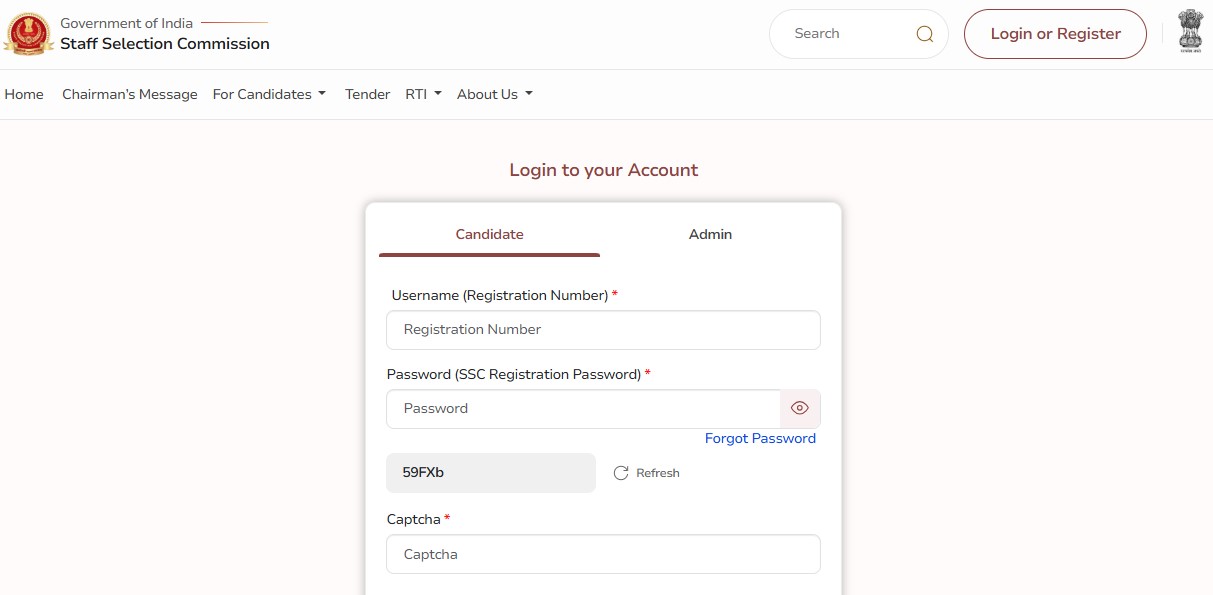
Task: Click the search magnifier icon
Action: click(x=923, y=33)
